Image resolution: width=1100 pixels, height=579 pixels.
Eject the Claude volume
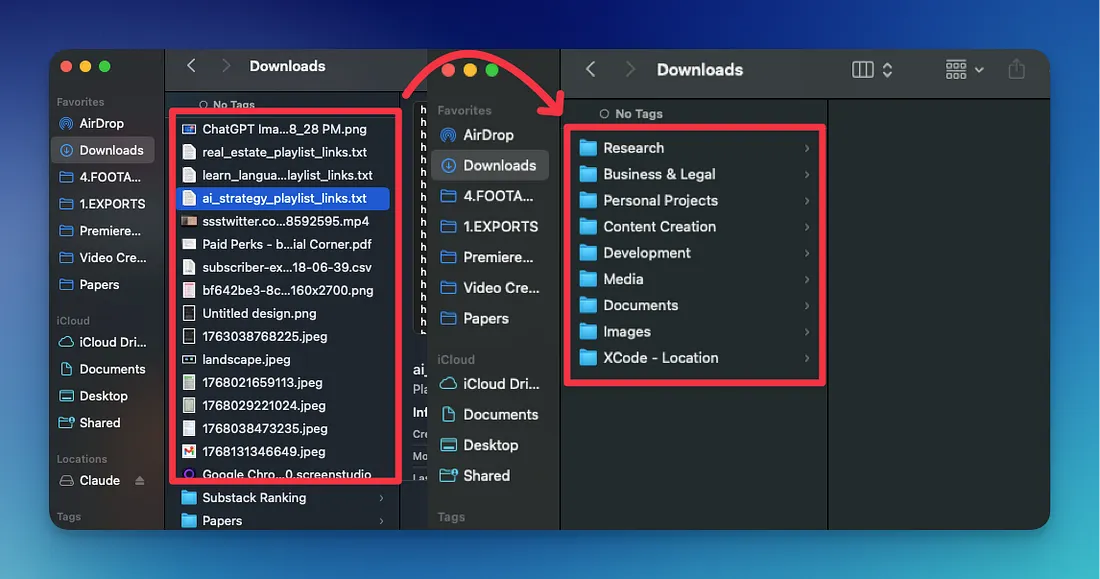tap(140, 481)
